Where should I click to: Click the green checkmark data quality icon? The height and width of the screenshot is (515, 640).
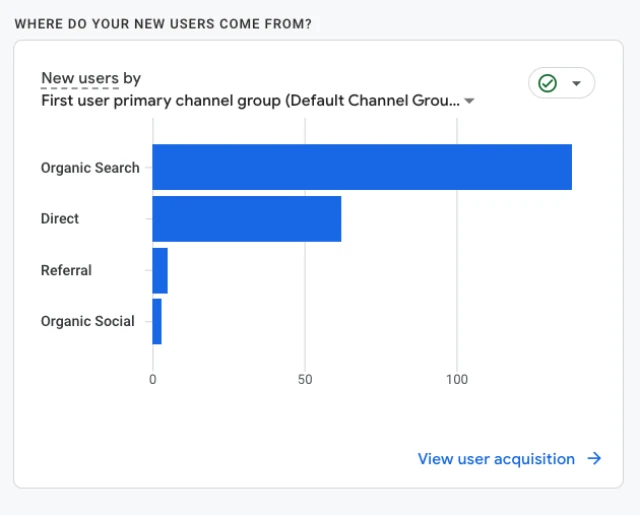click(547, 83)
